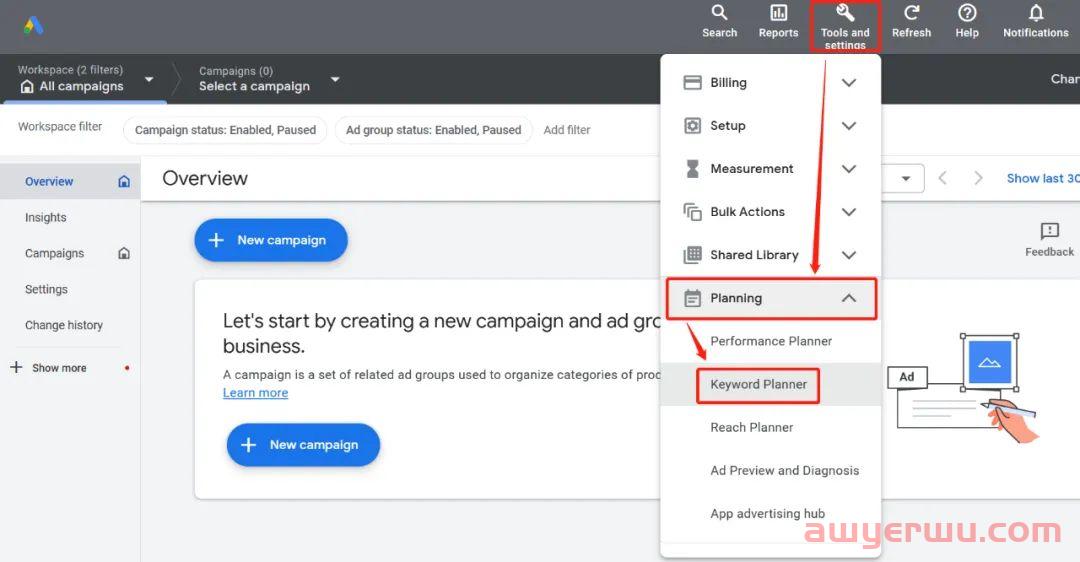
Task: Click home icon next to Campaigns
Action: tap(124, 253)
